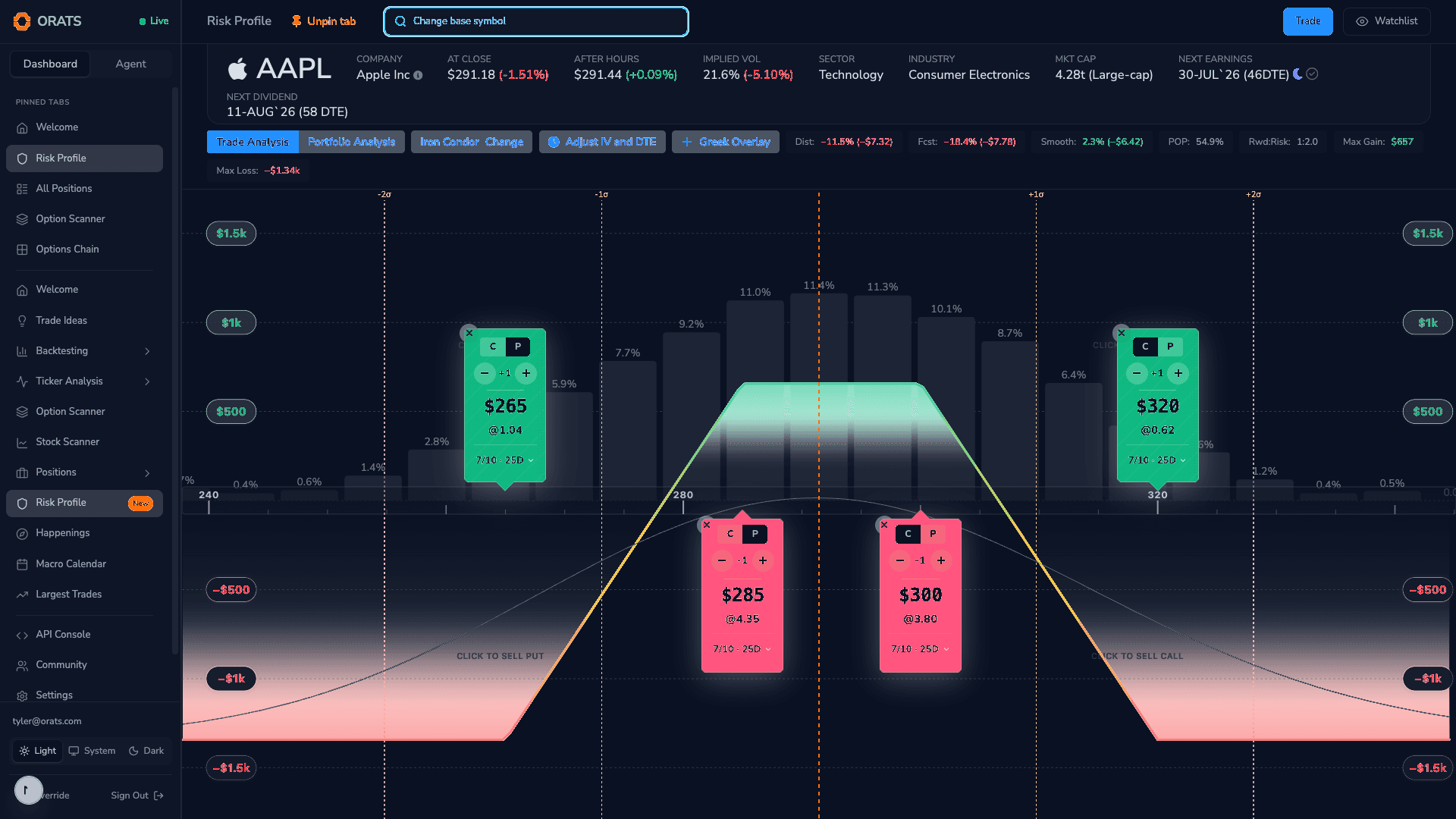The image size is (1456, 819).
Task: Focus the Change base symbol search field
Action: [536, 21]
